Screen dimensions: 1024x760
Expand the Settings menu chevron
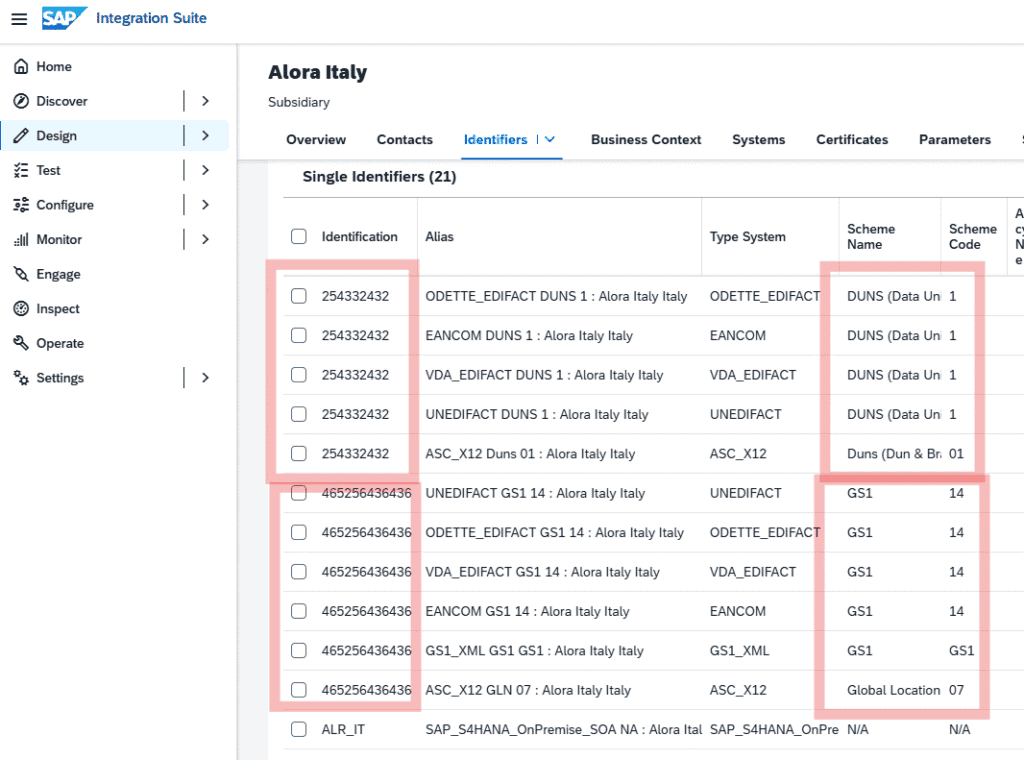tap(206, 378)
